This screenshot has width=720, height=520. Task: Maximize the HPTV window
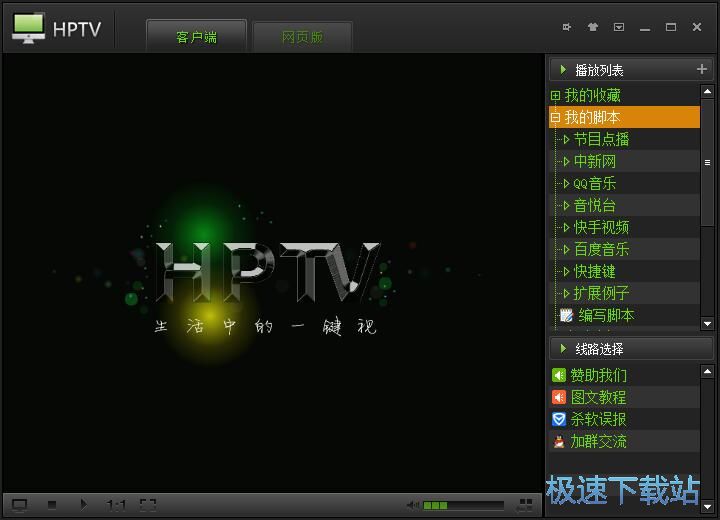[x=671, y=27]
